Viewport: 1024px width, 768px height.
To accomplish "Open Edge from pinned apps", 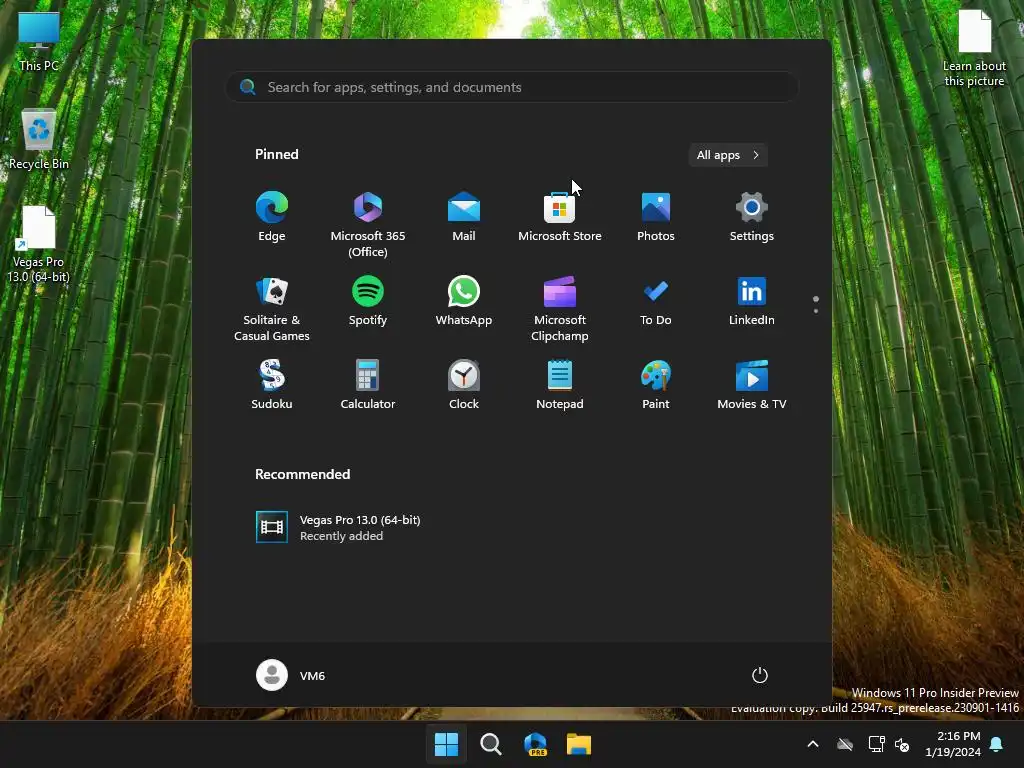I will tap(272, 217).
